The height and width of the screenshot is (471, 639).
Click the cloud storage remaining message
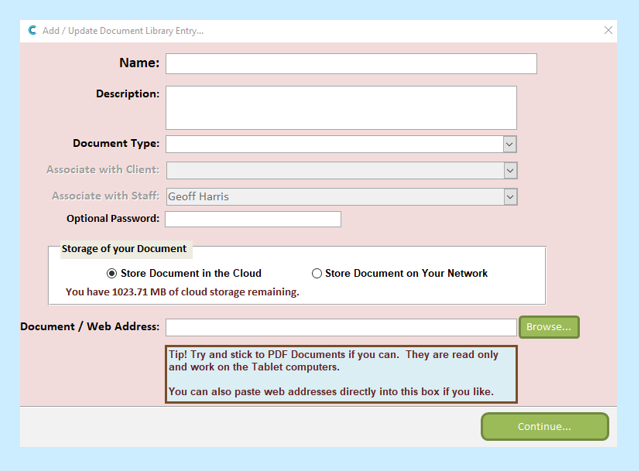click(183, 292)
